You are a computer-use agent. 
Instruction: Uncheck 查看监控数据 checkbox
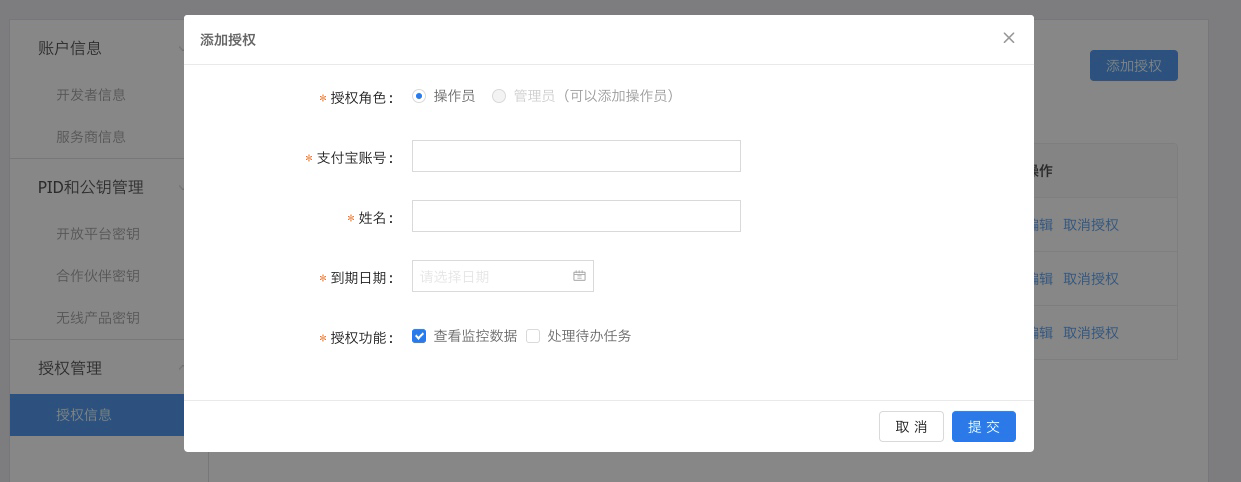coord(419,336)
